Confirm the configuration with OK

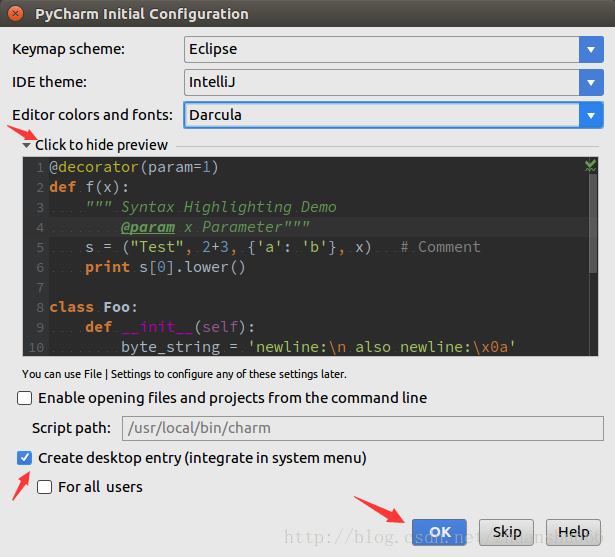point(439,532)
